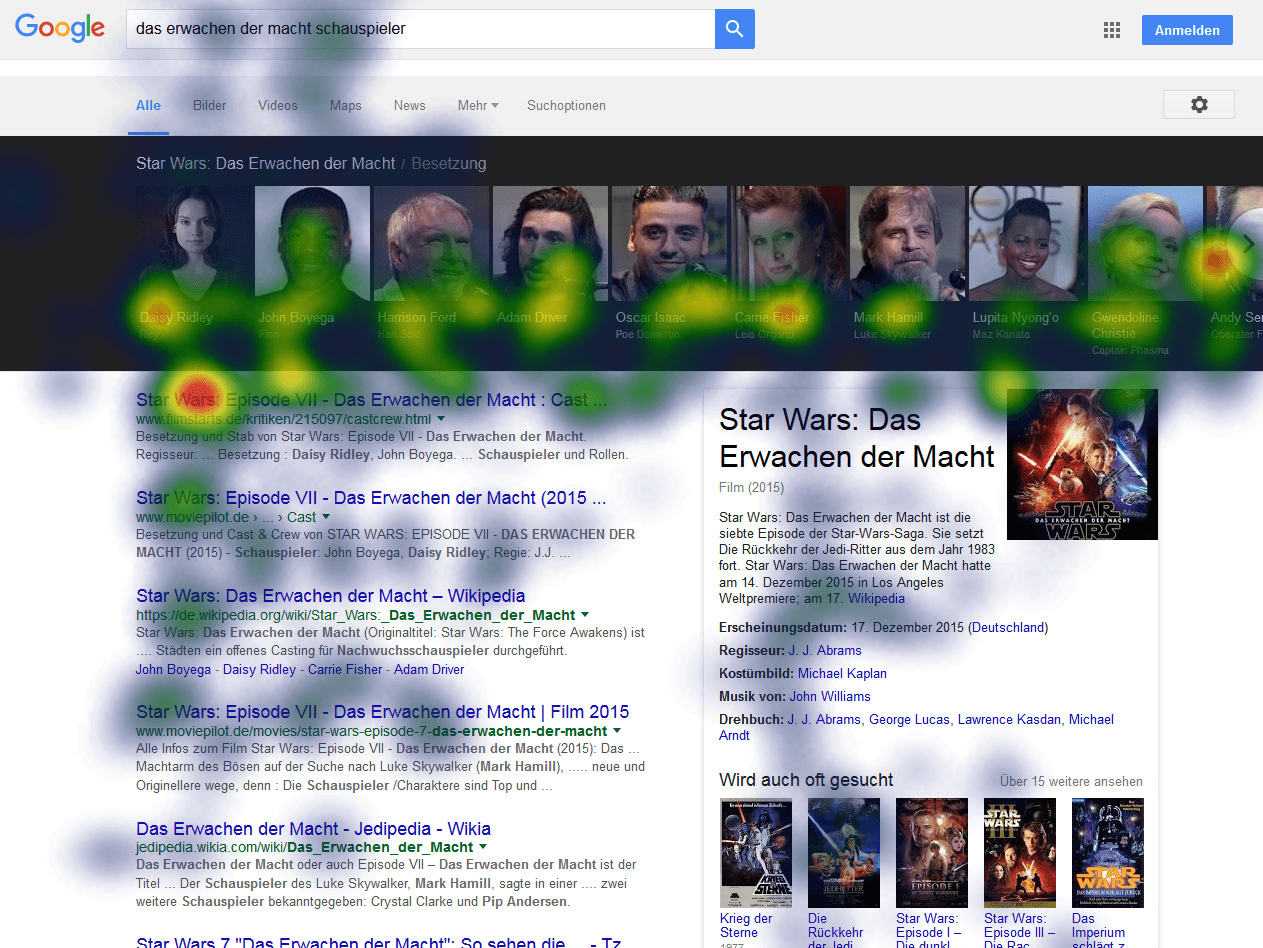Open Lawrence Kasdan Drehbuch link

point(1009,719)
